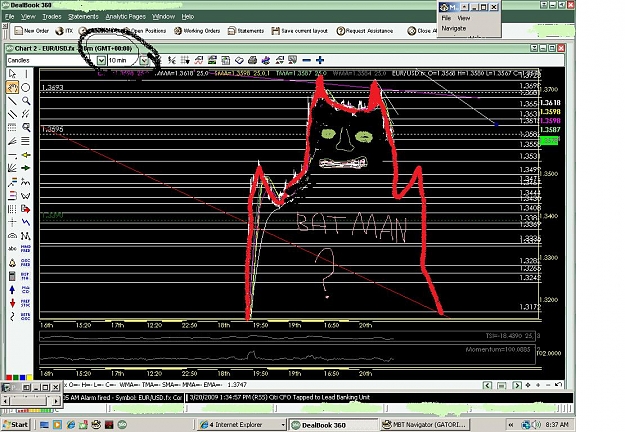Switch to DealBook 360 taskbar item
625x432 pixels.
click(334, 425)
